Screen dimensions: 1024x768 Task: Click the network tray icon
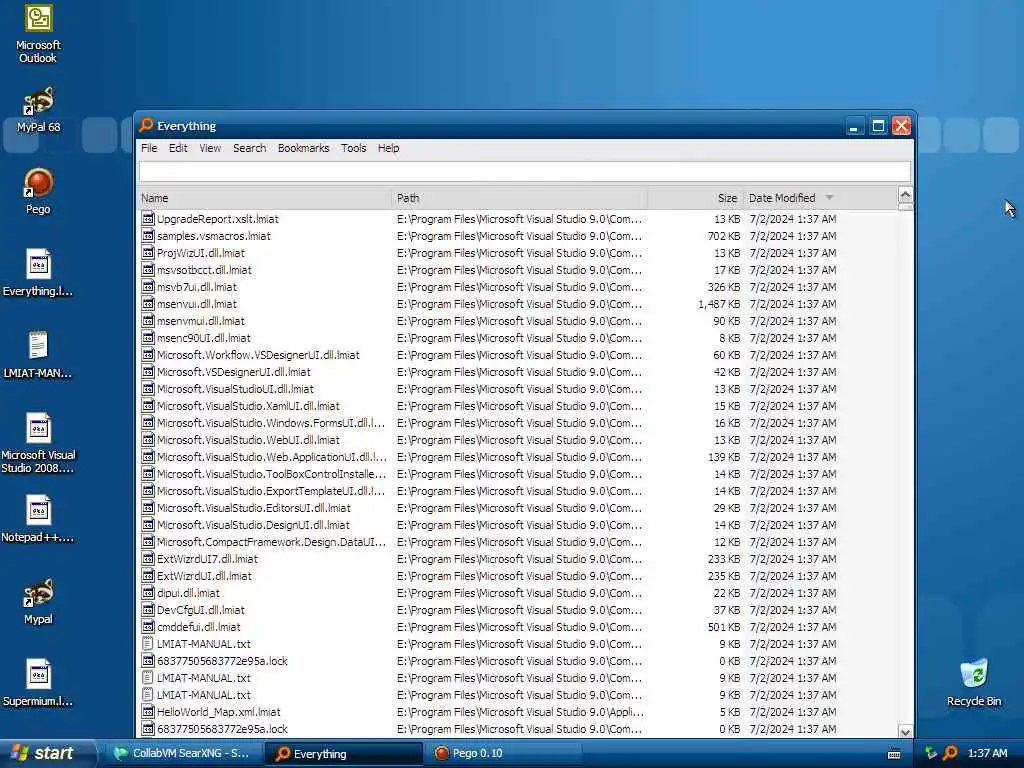pyautogui.click(x=931, y=753)
